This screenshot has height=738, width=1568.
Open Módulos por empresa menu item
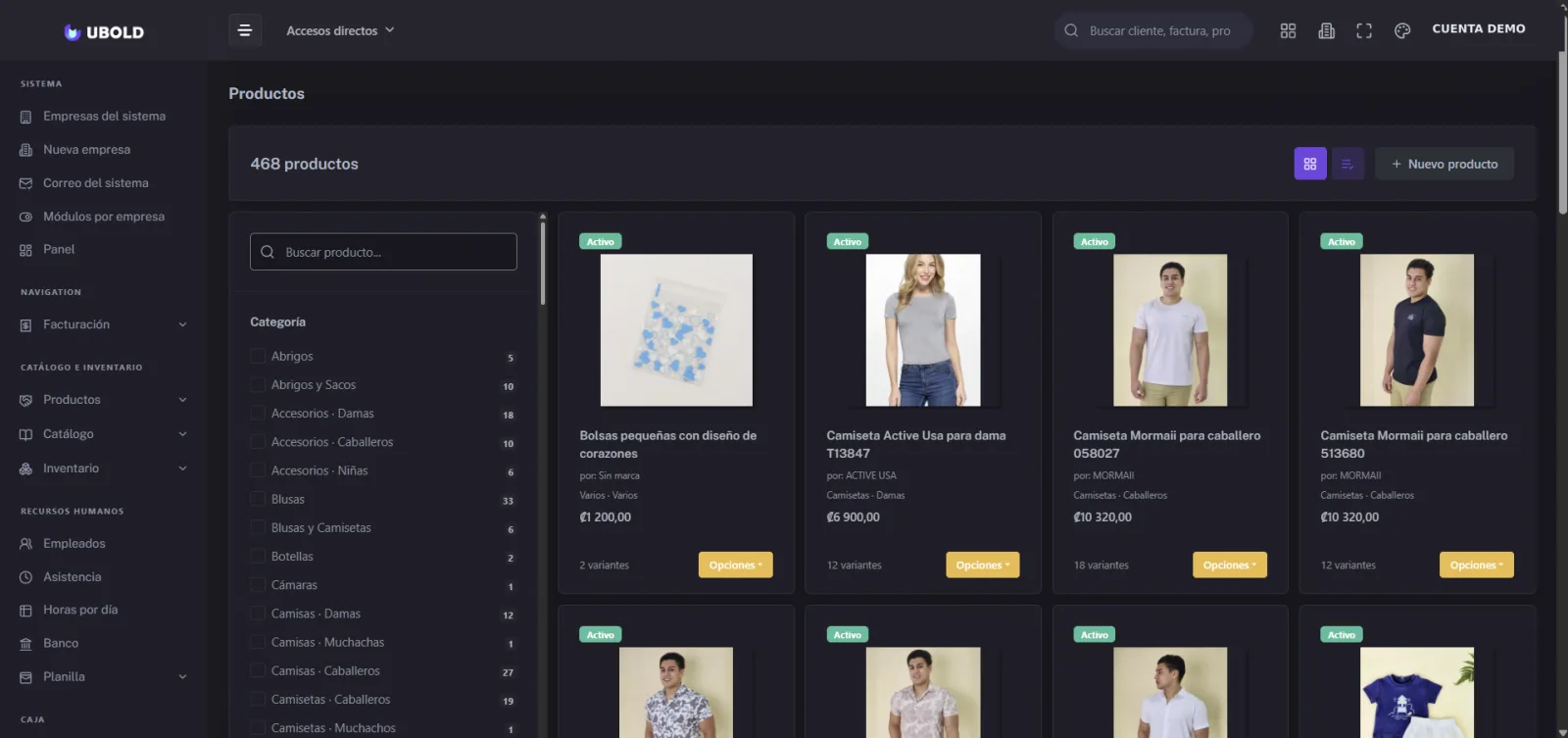pyautogui.click(x=104, y=217)
